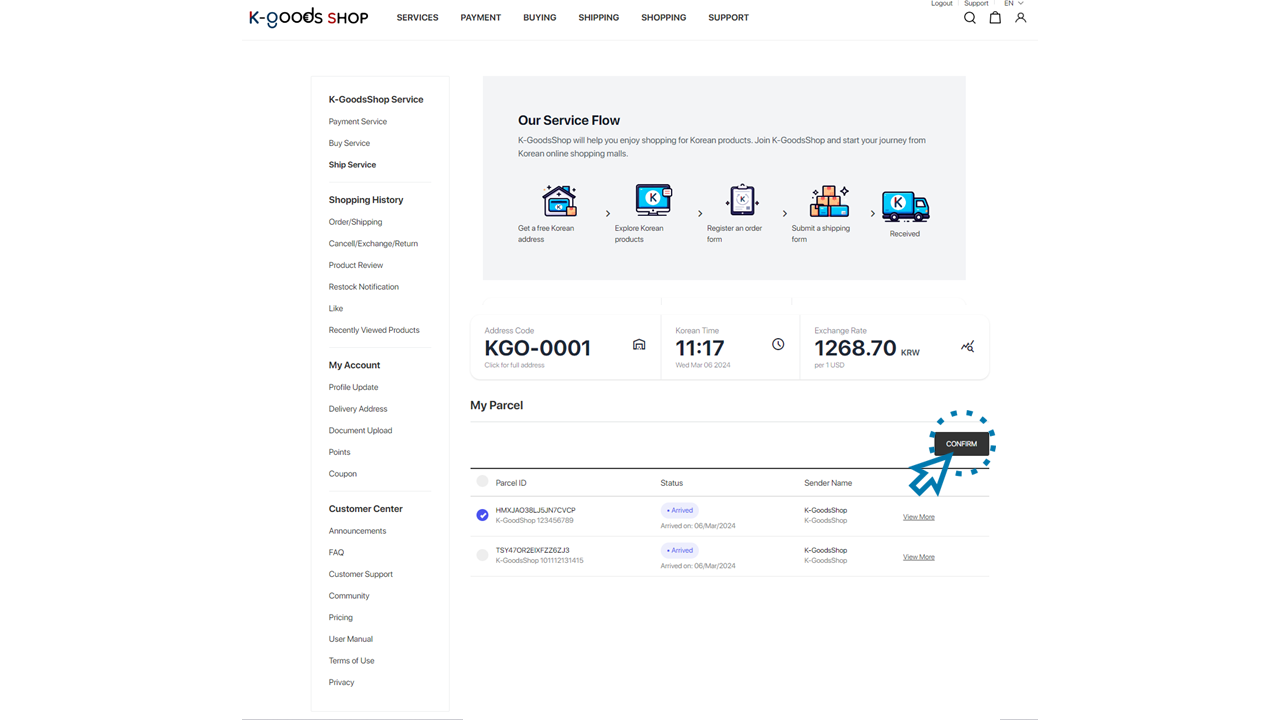Click the user account profile icon

pyautogui.click(x=1020, y=18)
